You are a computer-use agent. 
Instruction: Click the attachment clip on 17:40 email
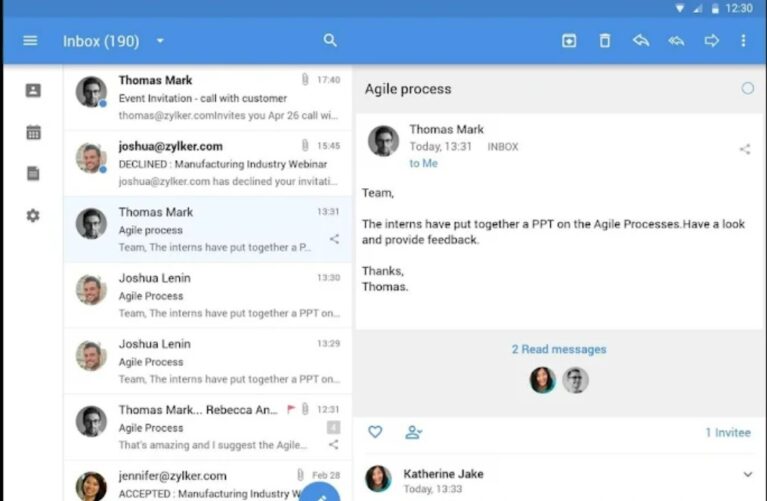pyautogui.click(x=305, y=79)
